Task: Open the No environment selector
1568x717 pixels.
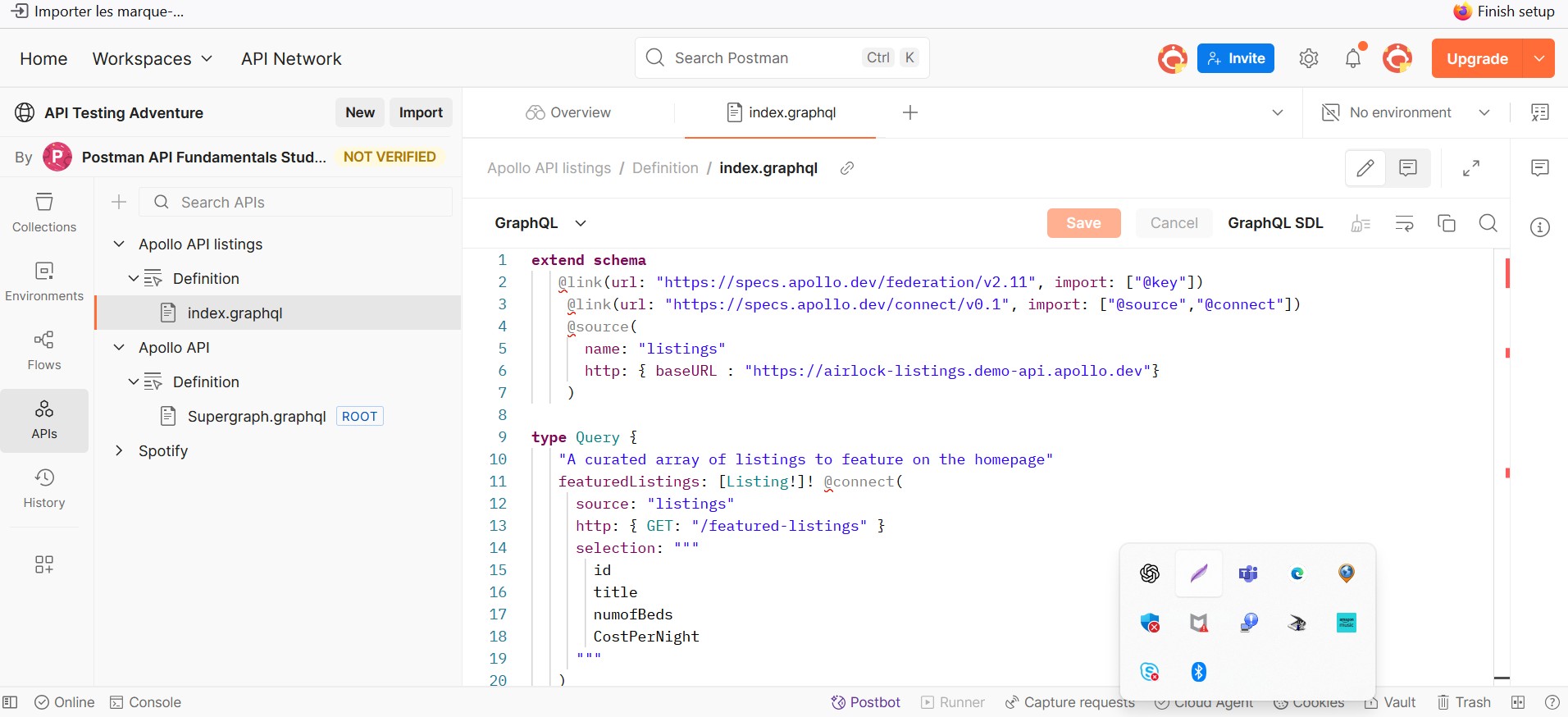Action: point(1406,112)
